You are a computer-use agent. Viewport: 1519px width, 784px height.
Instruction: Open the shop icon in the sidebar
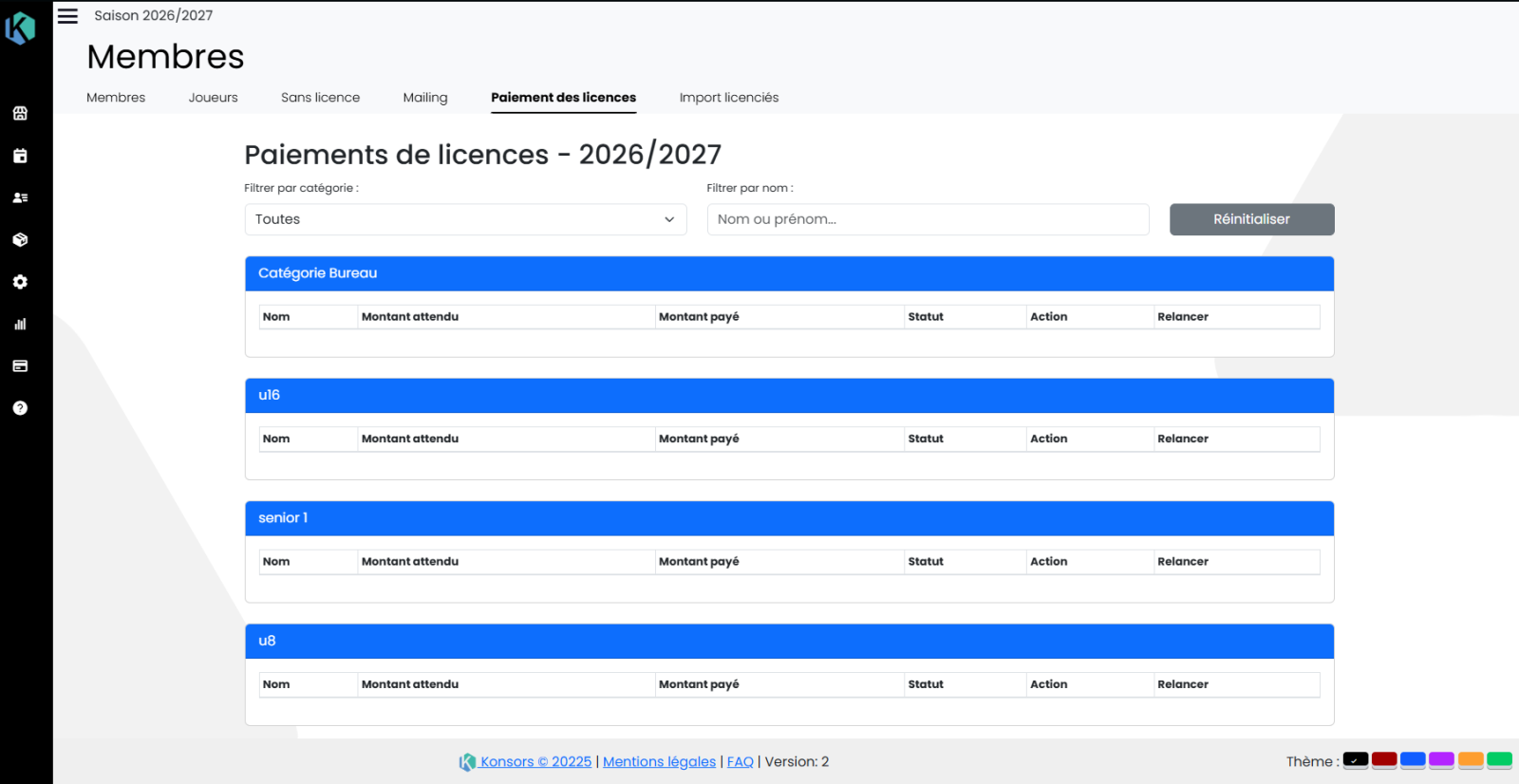coord(20,113)
